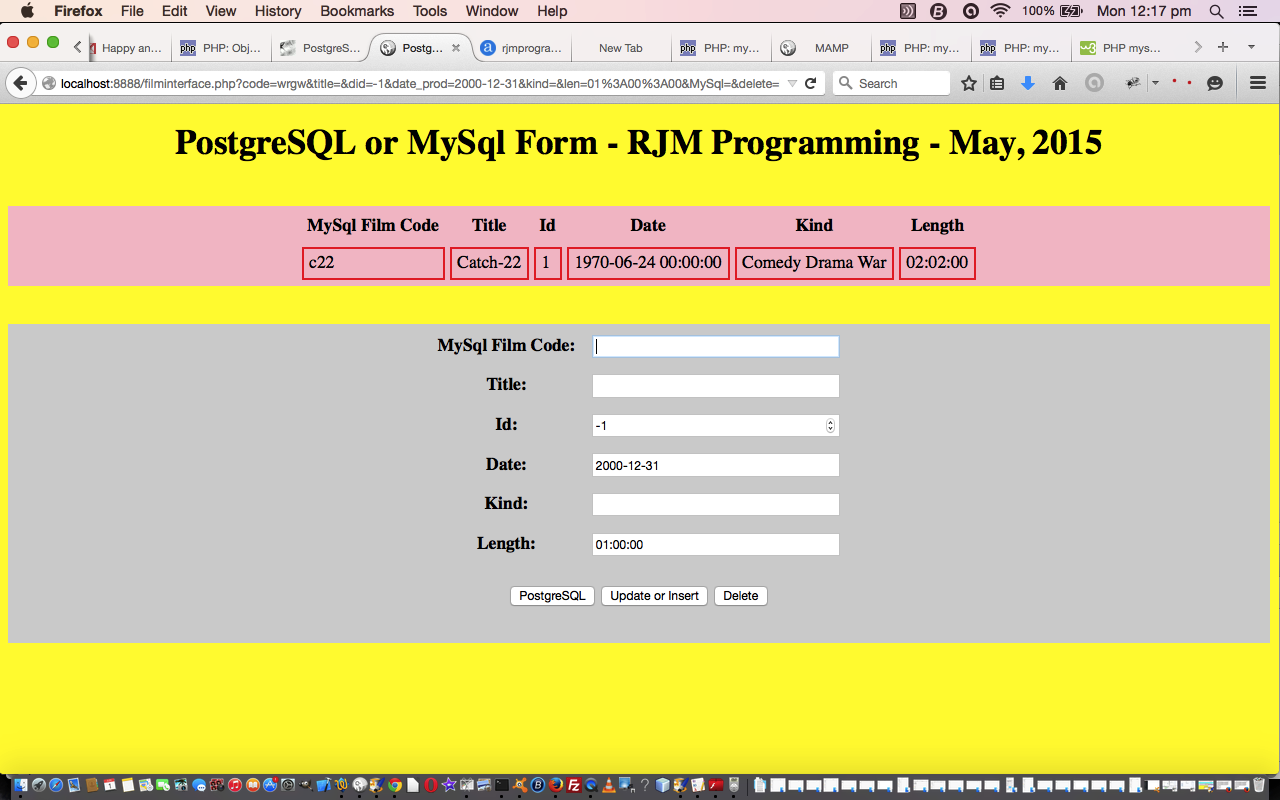Bookmark this page via the star icon
Screen dimensions: 1280x800
(968, 83)
